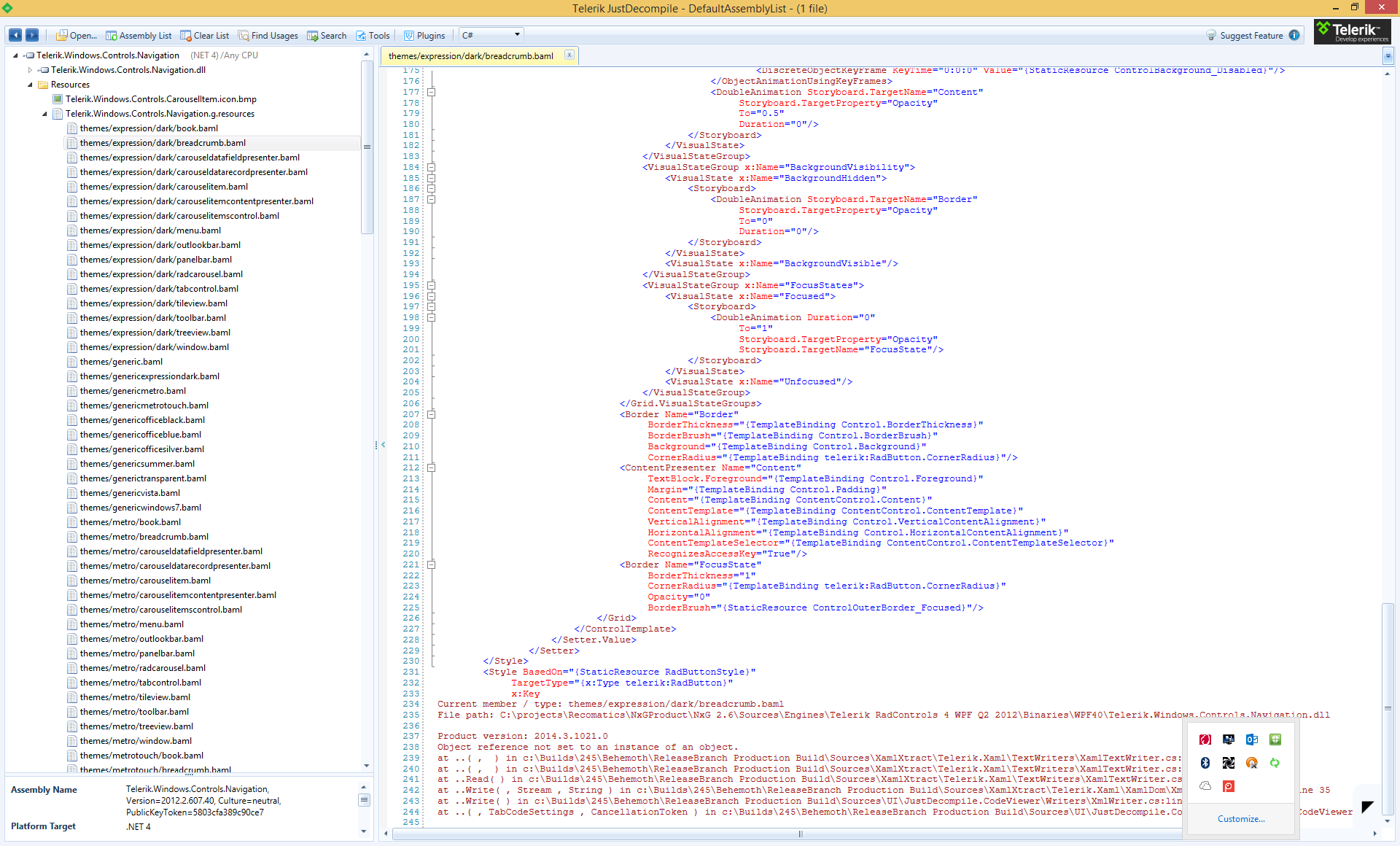Close the breadcrumb.baml tab

569,55
